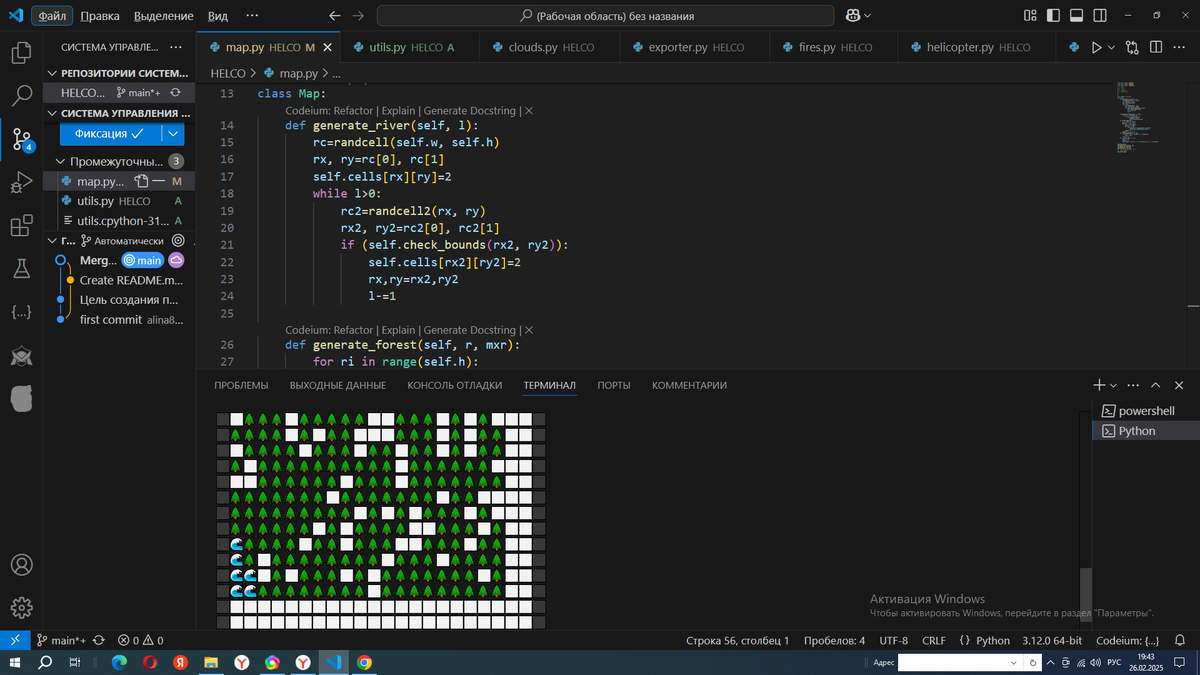Viewport: 1200px width, 675px height.
Task: Open the Extensions view
Action: pos(21,226)
